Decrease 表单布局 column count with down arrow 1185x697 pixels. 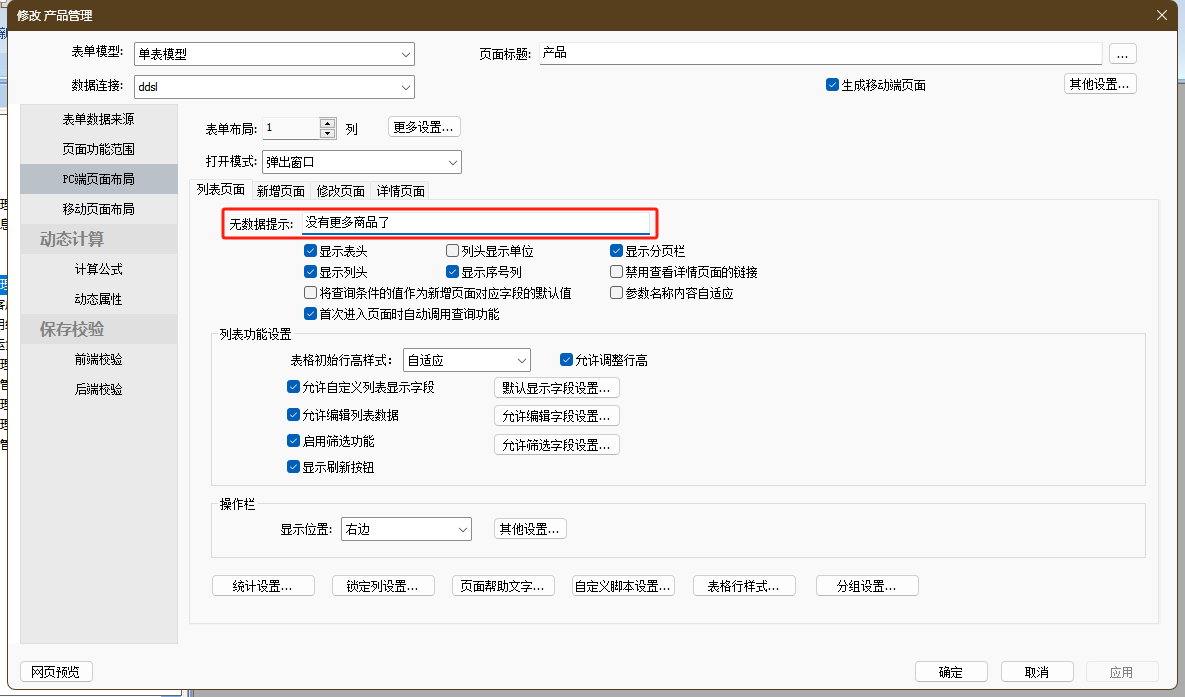[x=327, y=133]
